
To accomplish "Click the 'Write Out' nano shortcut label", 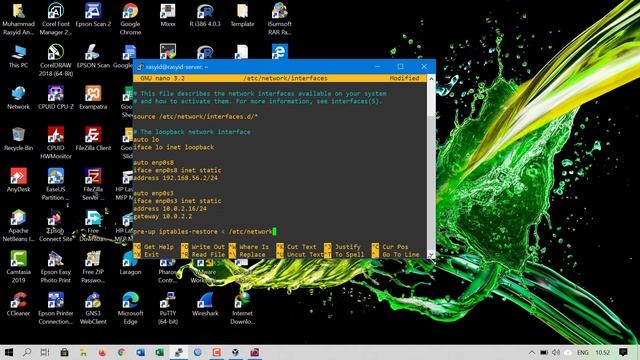I will click(x=208, y=247).
